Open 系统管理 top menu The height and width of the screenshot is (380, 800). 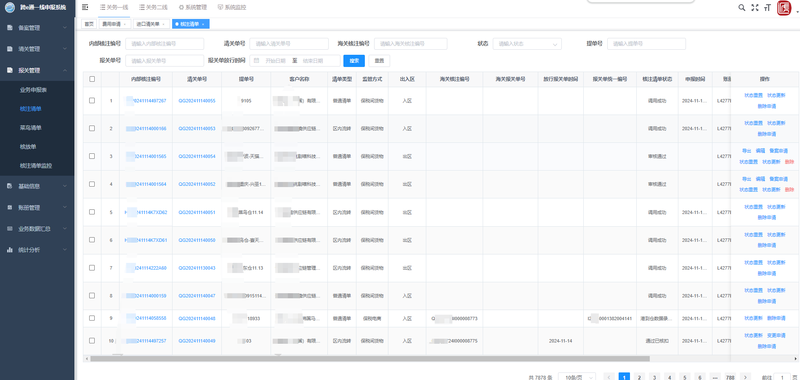(193, 8)
